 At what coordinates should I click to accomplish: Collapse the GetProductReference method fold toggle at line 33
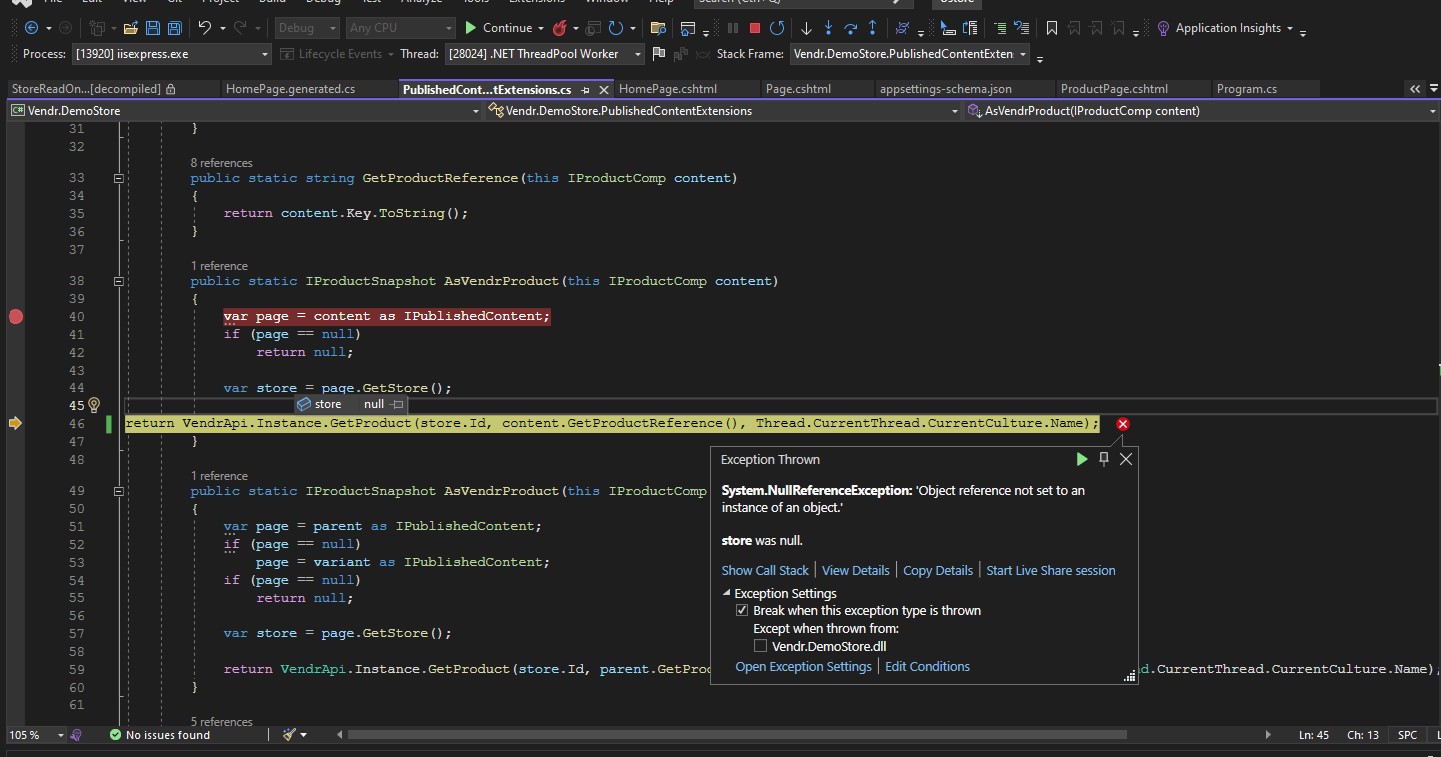pyautogui.click(x=118, y=178)
